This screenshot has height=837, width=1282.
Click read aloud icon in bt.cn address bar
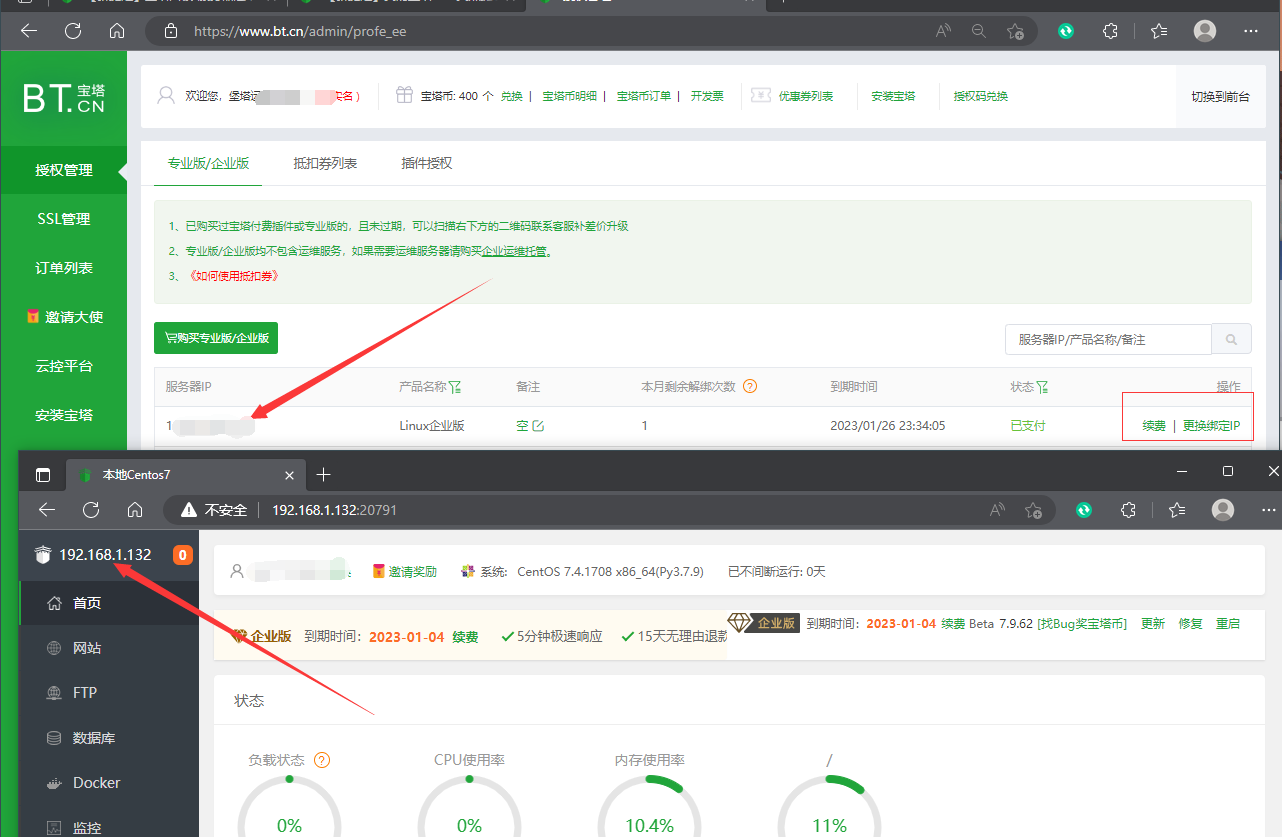tap(943, 31)
